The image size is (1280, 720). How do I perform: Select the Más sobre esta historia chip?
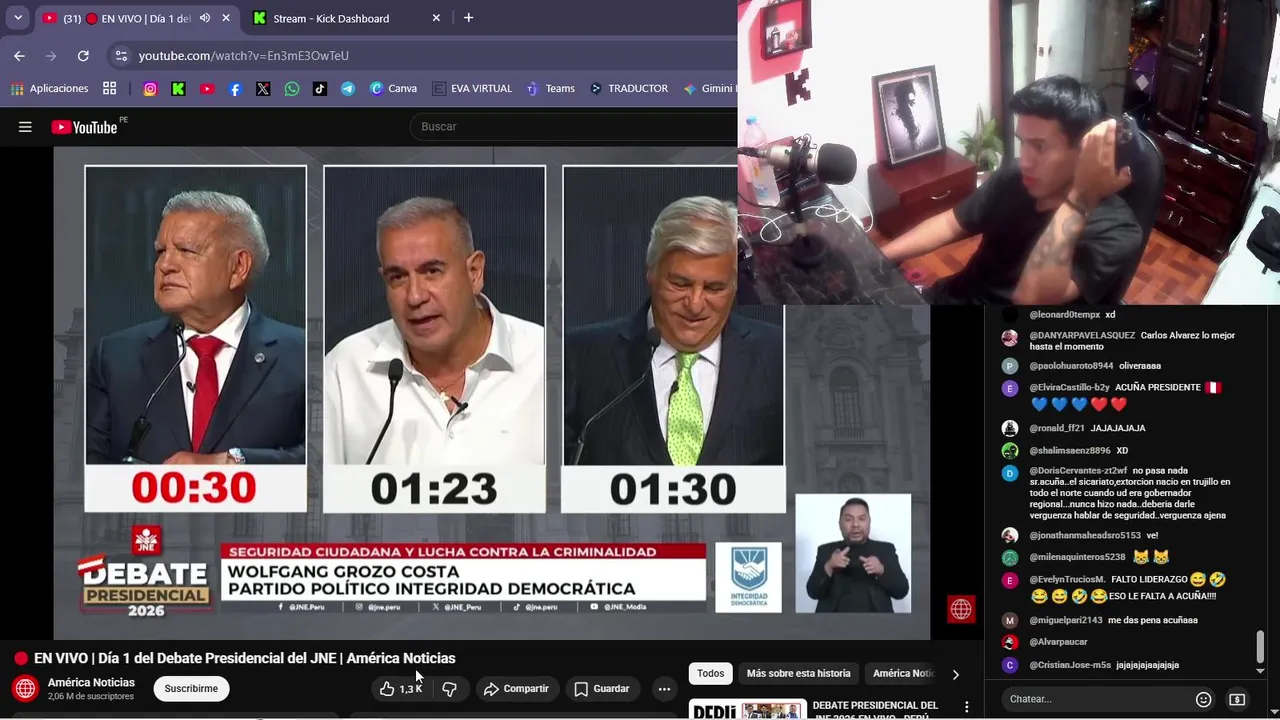coord(798,673)
